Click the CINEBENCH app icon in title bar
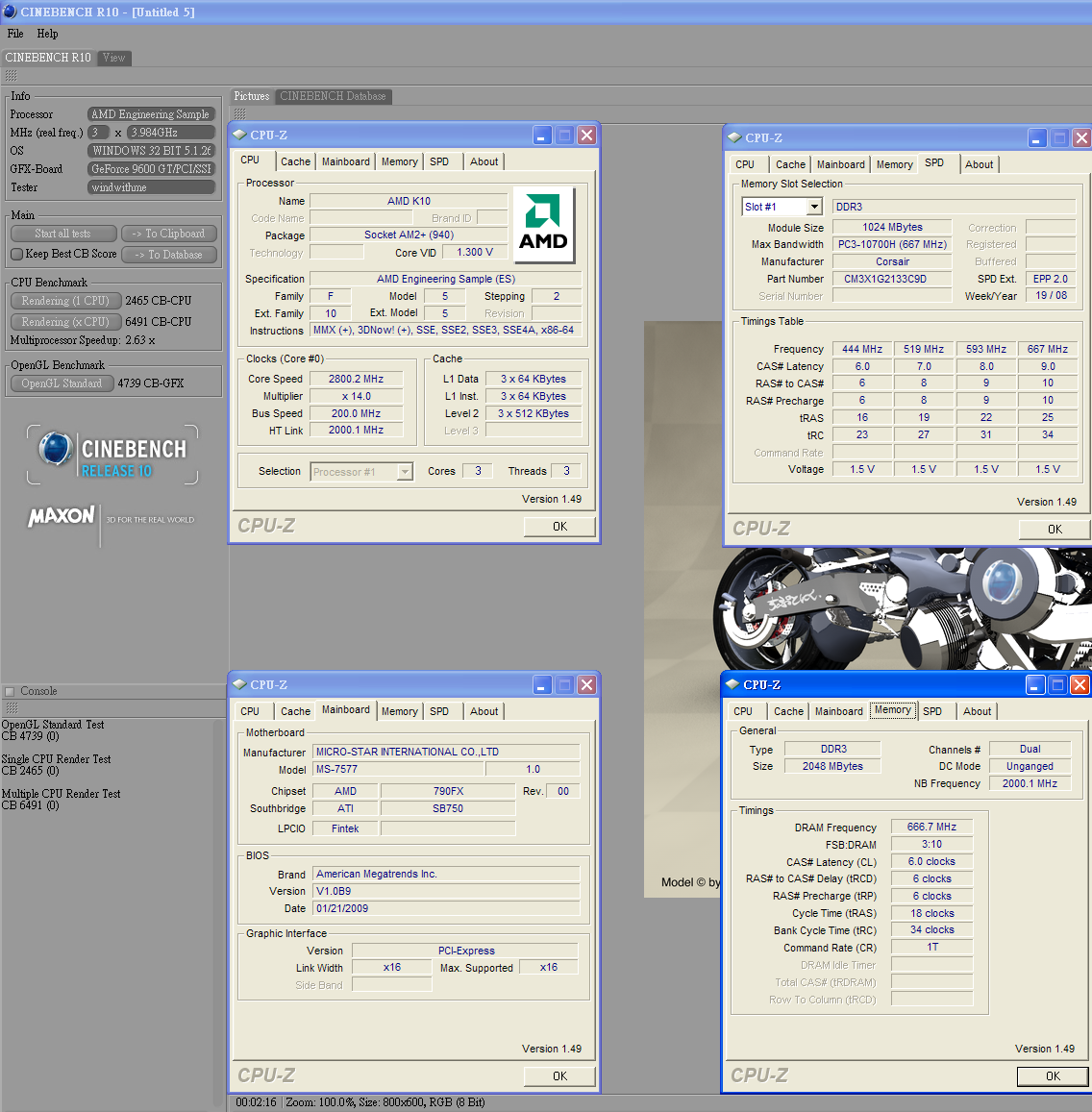Viewport: 1092px width, 1112px height. tap(10, 12)
